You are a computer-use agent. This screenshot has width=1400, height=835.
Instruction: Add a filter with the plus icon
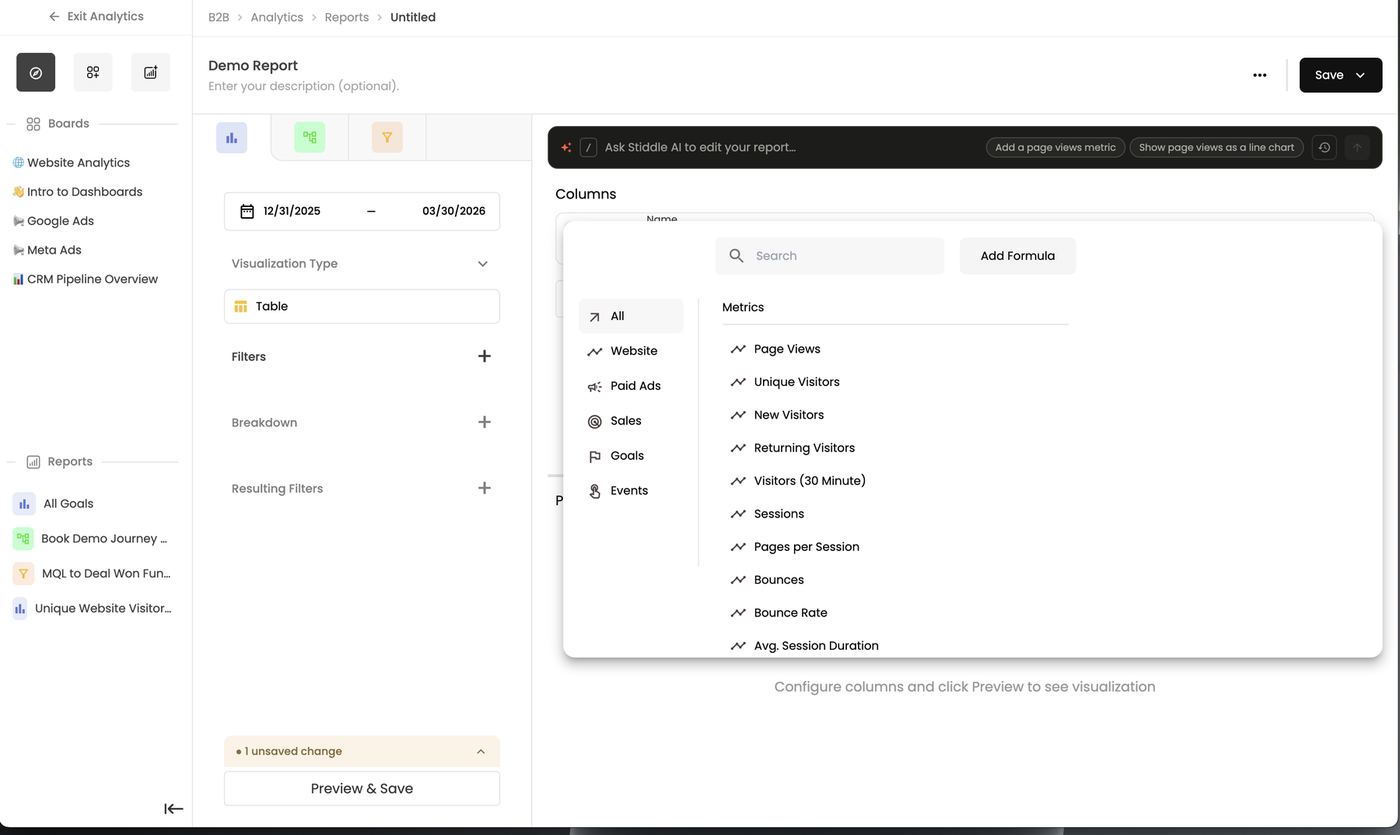pyautogui.click(x=484, y=356)
